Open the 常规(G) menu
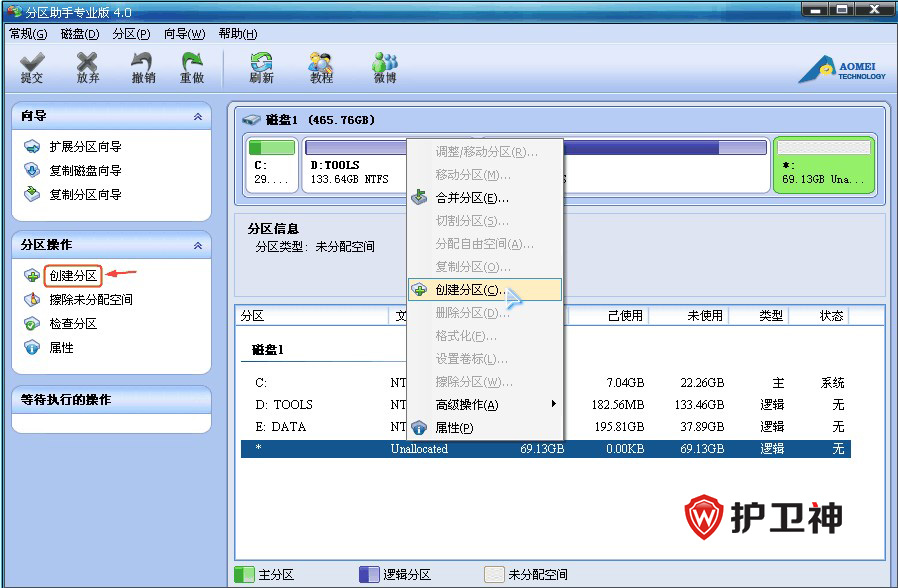The height and width of the screenshot is (588, 898). pos(28,34)
